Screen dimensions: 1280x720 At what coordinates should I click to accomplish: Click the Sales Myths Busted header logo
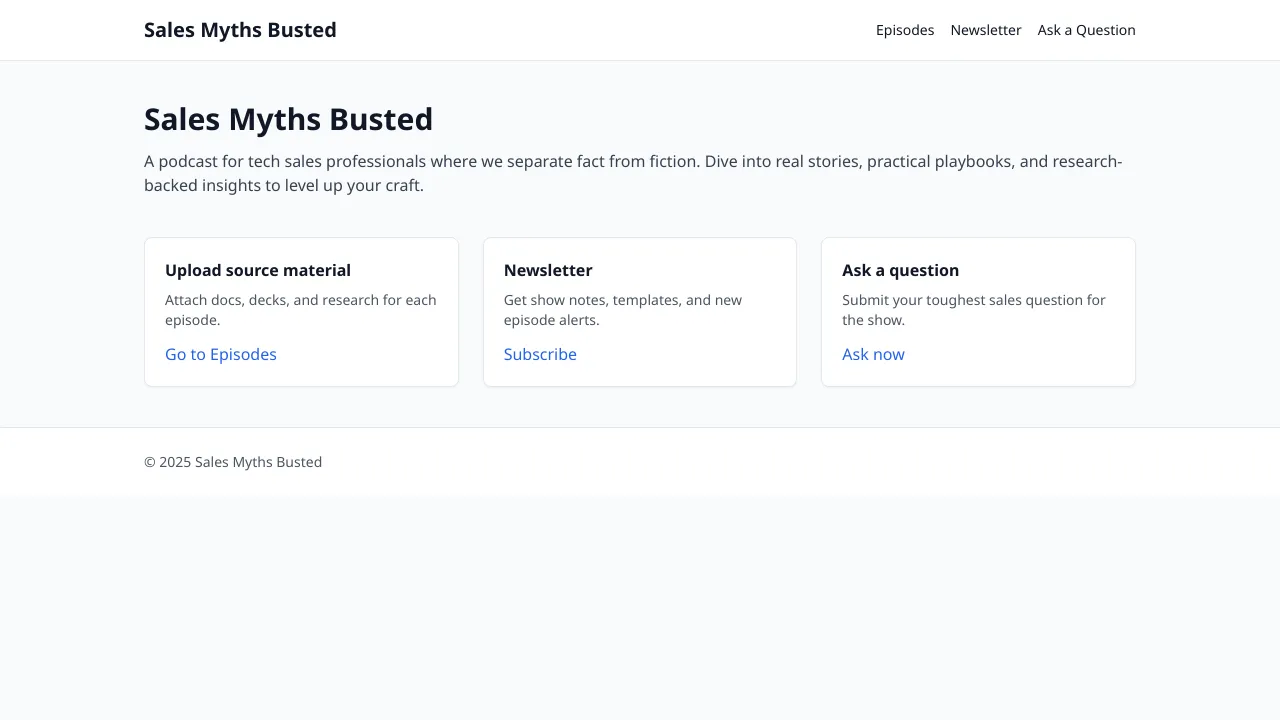(x=240, y=30)
